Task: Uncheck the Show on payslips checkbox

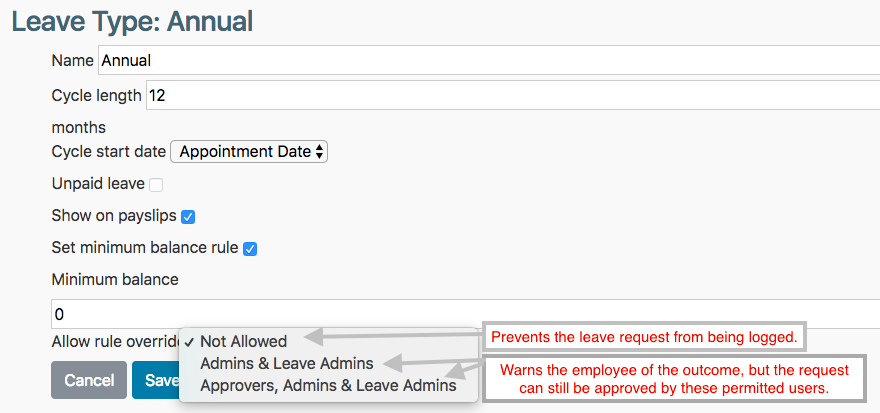Action: coord(187,216)
